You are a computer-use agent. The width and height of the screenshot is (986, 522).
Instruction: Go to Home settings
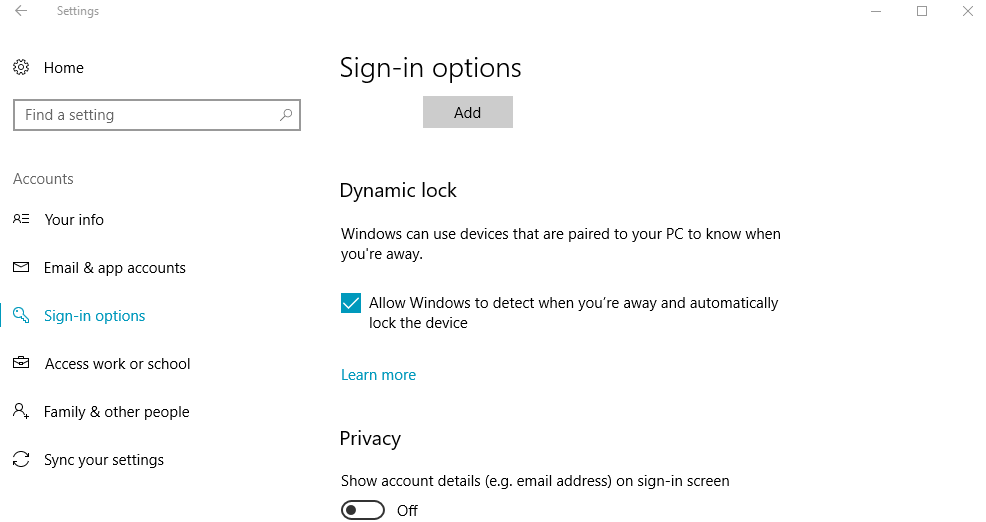coord(64,67)
